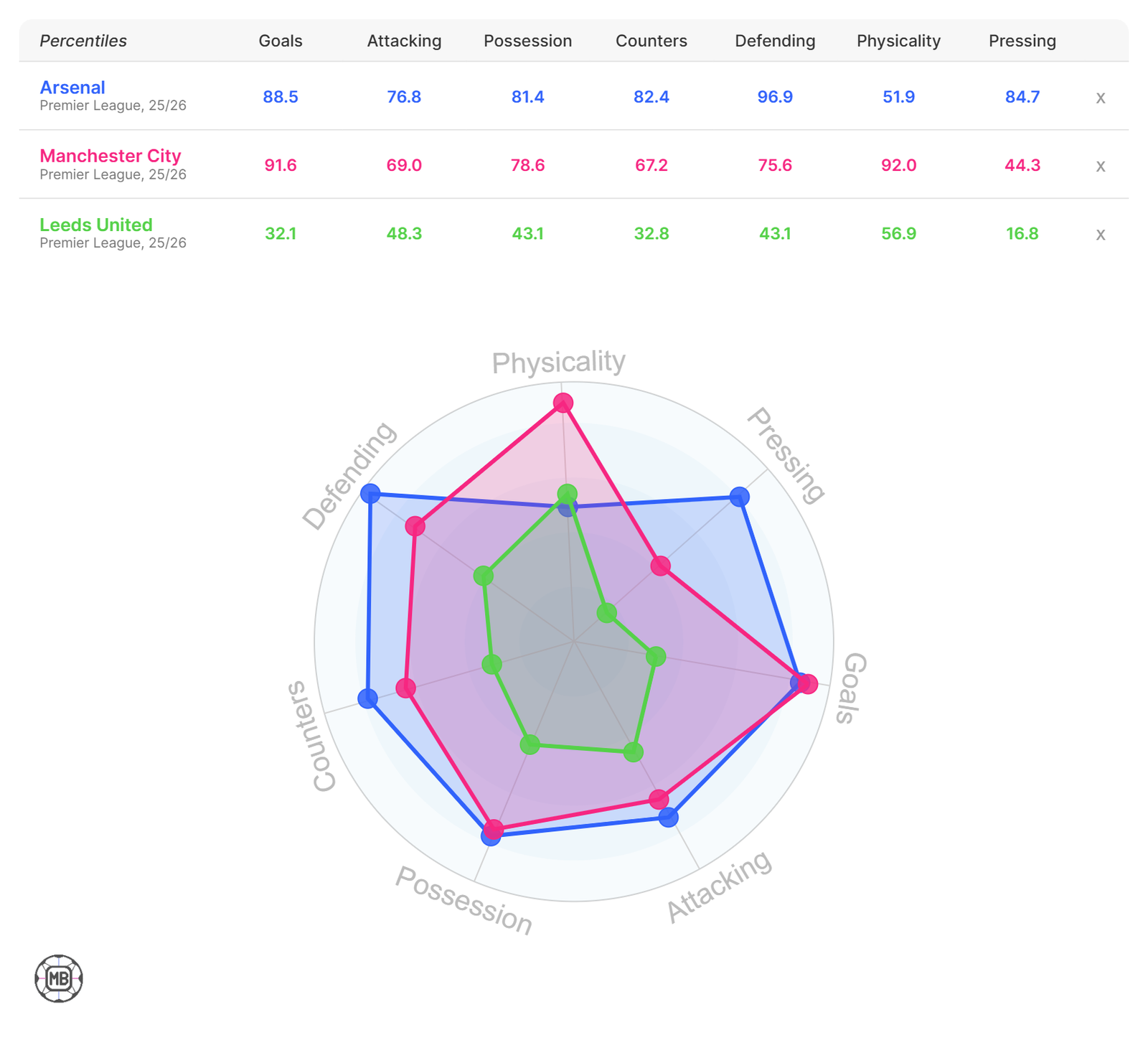Image resolution: width=1148 pixels, height=1053 pixels.
Task: Open the Leeds United team link
Action: pos(96,225)
